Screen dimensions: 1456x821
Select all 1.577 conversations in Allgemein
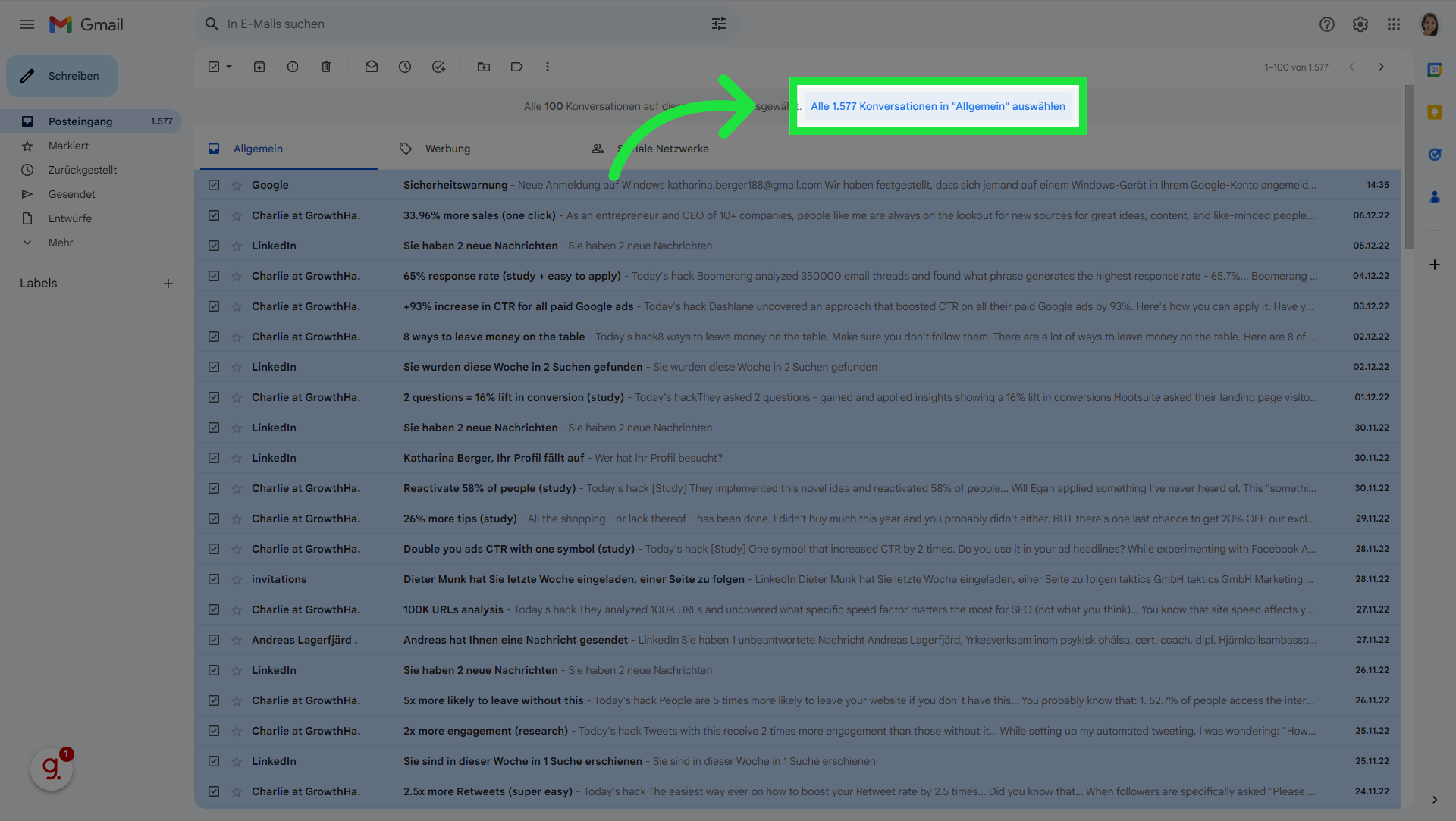pyautogui.click(x=938, y=106)
